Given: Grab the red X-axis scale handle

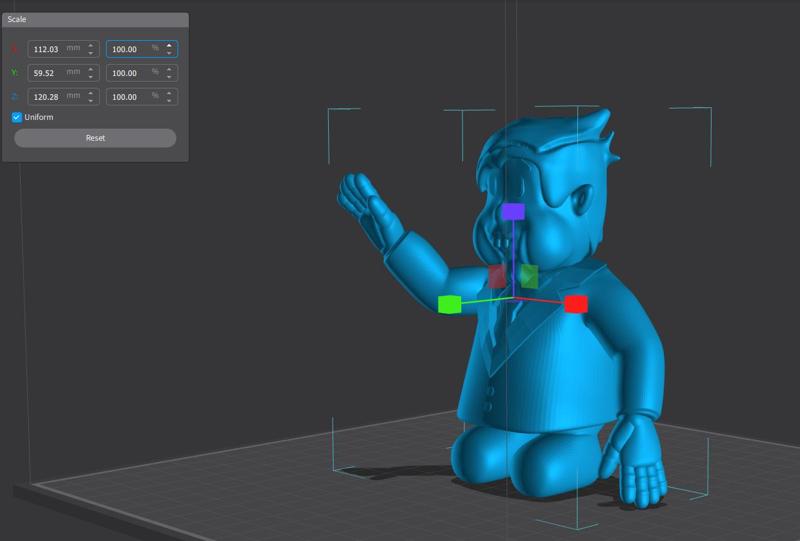Looking at the screenshot, I should pos(576,304).
